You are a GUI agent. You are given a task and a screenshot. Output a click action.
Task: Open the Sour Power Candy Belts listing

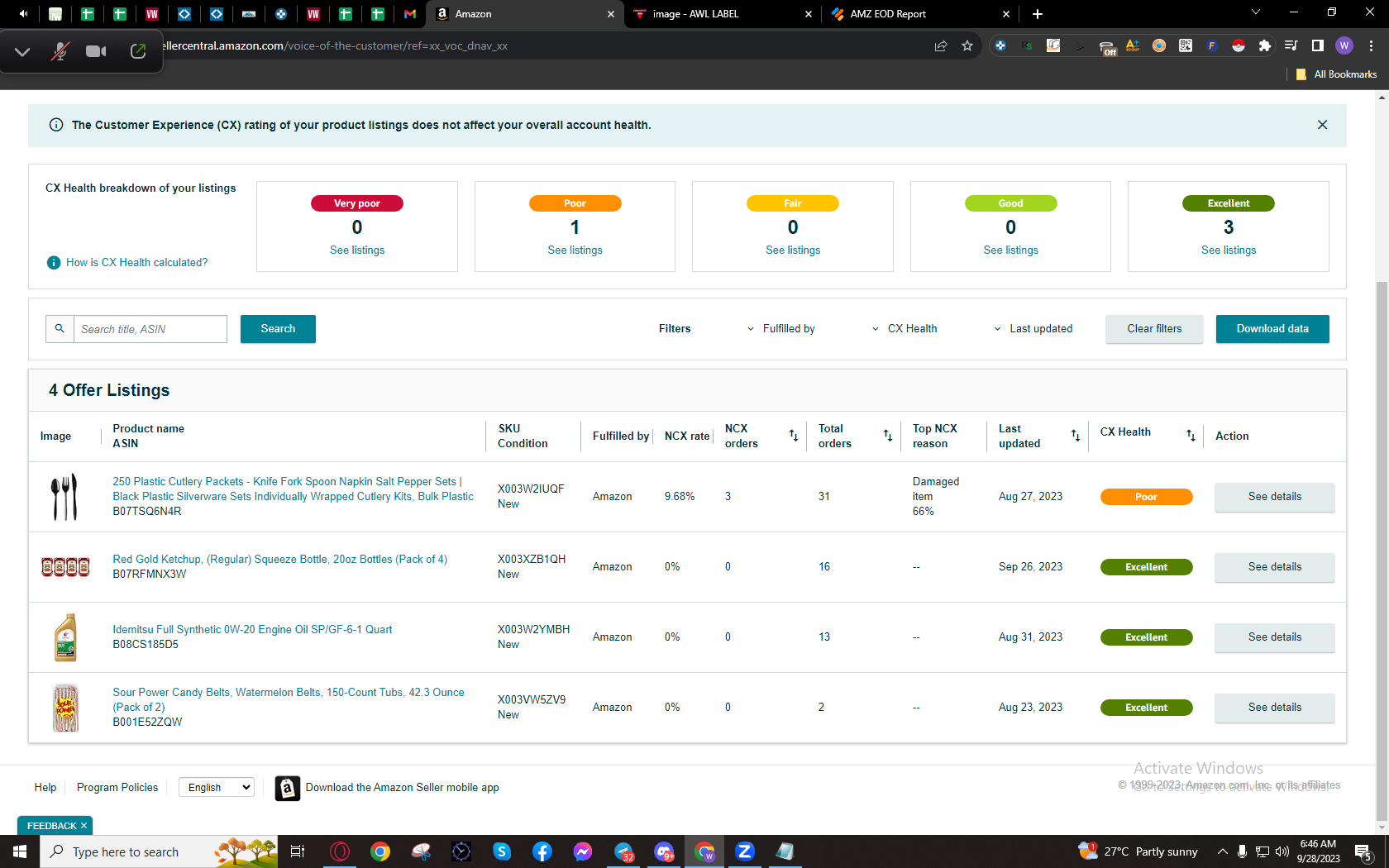pyautogui.click(x=289, y=700)
